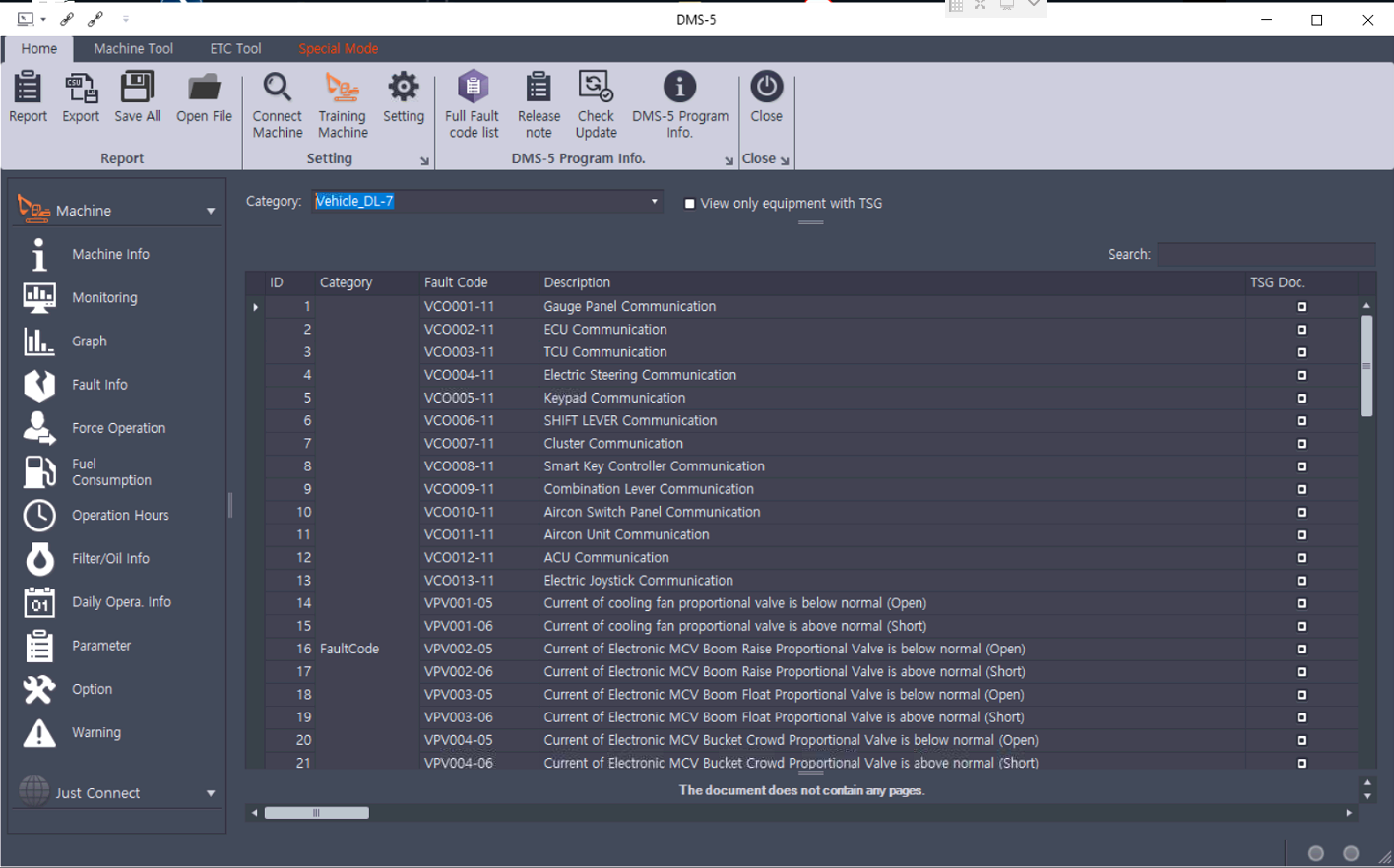Select row Keypad Communication
The image size is (1394, 868).
coord(811,398)
